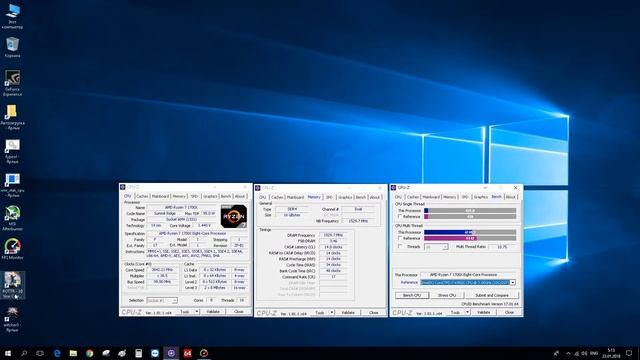Open Caches tab in right CPU-Z window
640x360 pixels.
pos(413,197)
